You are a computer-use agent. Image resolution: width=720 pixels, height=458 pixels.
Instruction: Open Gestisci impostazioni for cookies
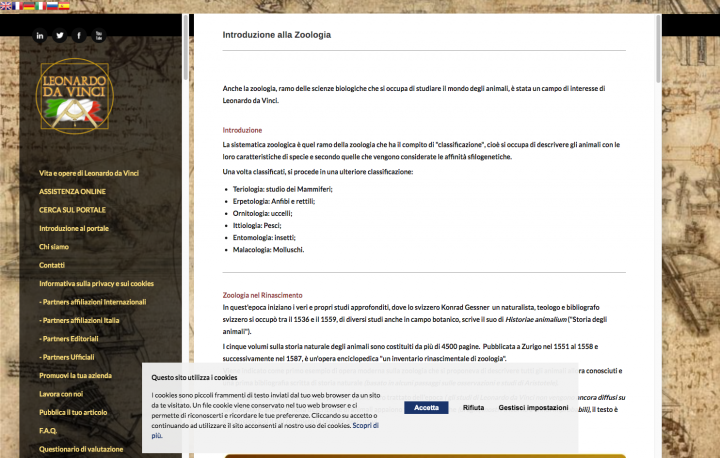pyautogui.click(x=533, y=407)
